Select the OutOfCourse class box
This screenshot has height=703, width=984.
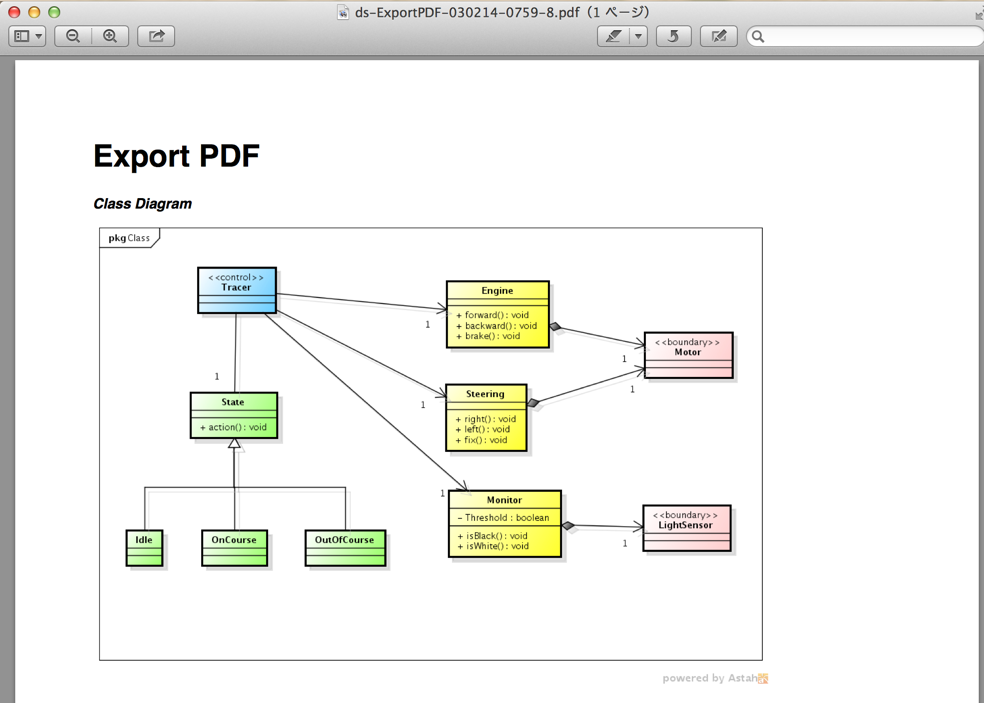point(345,548)
